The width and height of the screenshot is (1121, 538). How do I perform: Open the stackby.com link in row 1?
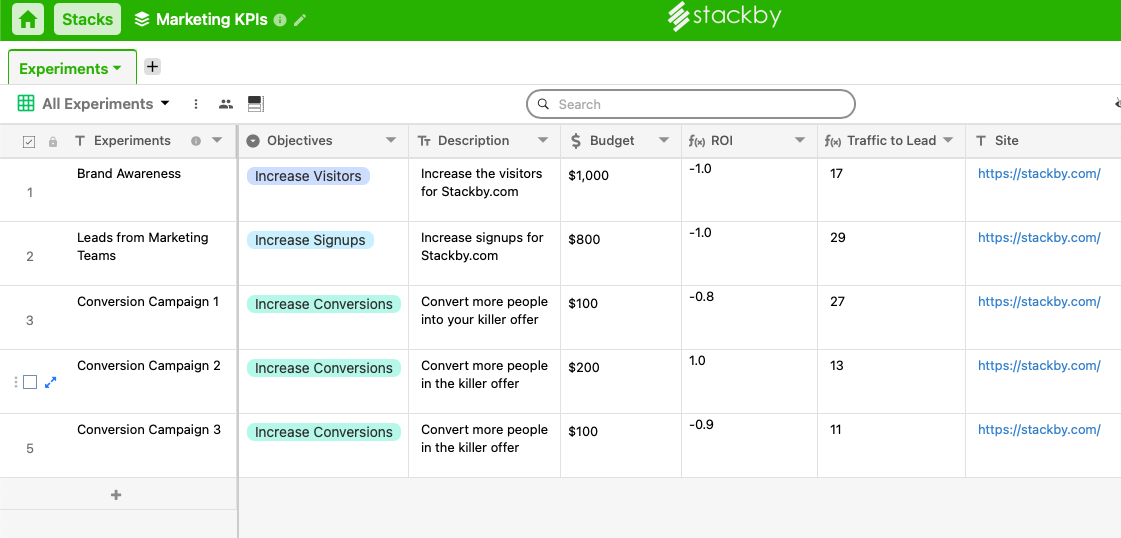1039,174
